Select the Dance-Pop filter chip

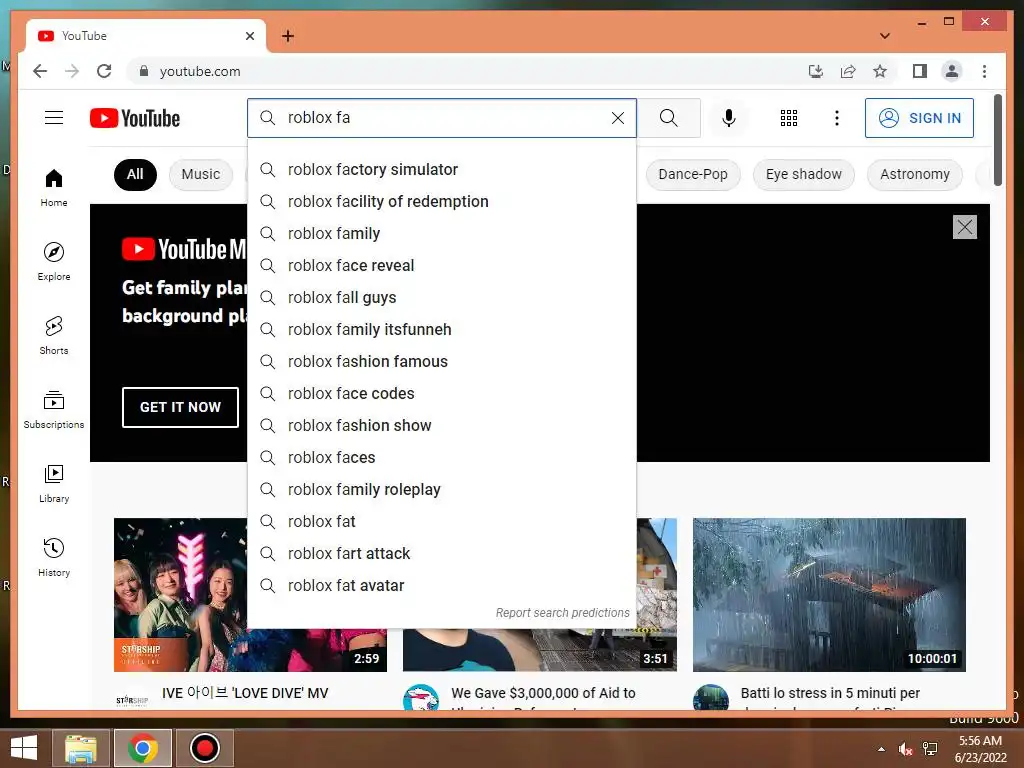[692, 174]
